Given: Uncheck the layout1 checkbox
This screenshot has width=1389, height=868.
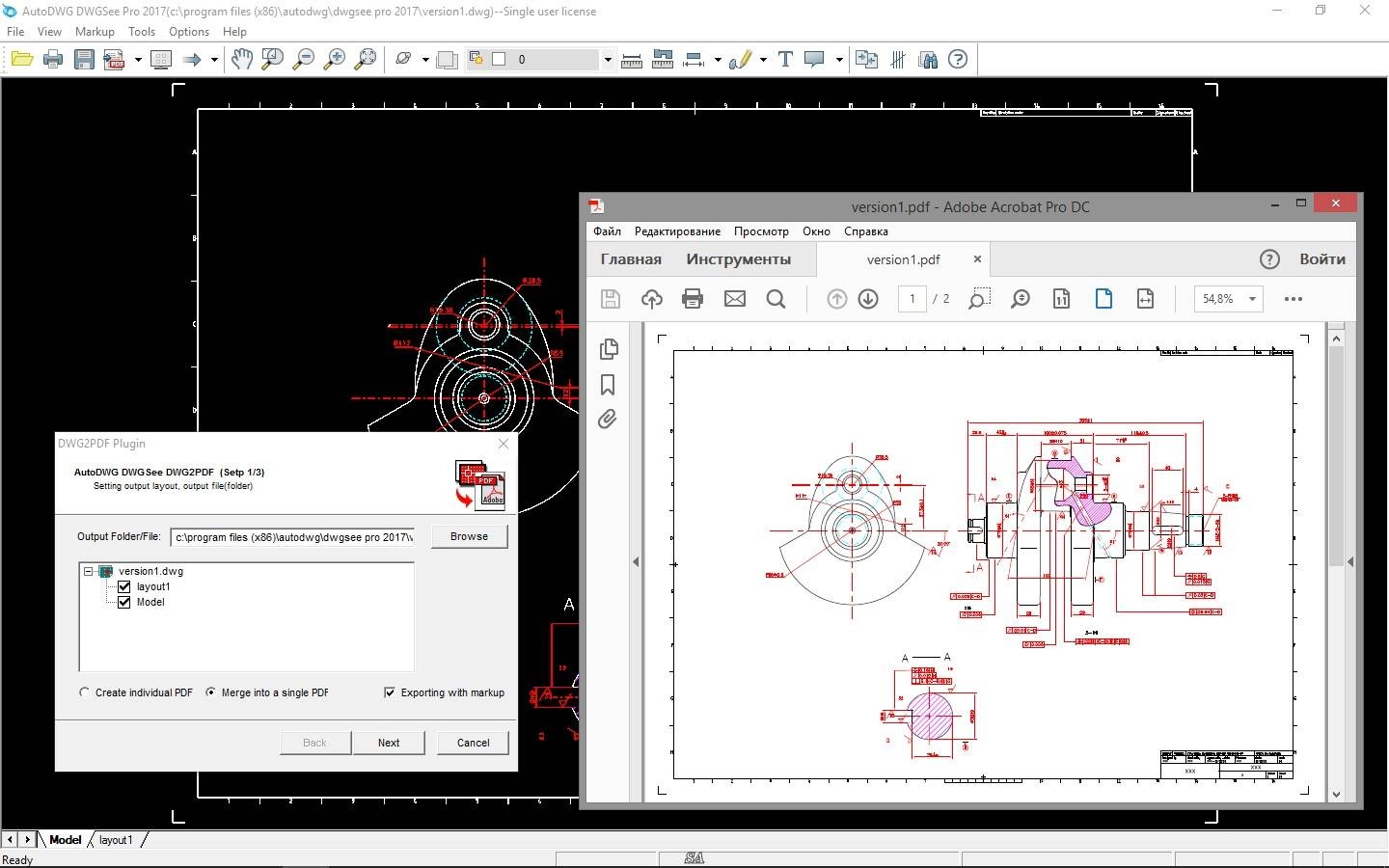Looking at the screenshot, I should (123, 586).
